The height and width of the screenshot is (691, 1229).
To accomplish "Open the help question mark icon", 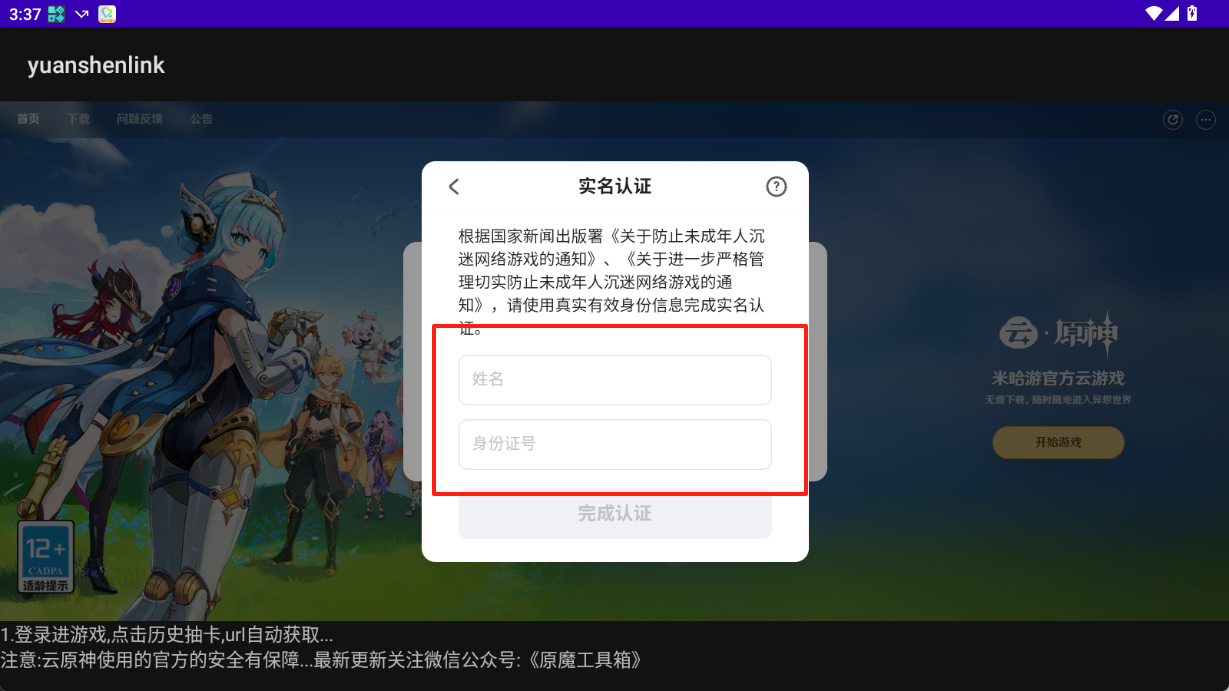I will [x=776, y=187].
